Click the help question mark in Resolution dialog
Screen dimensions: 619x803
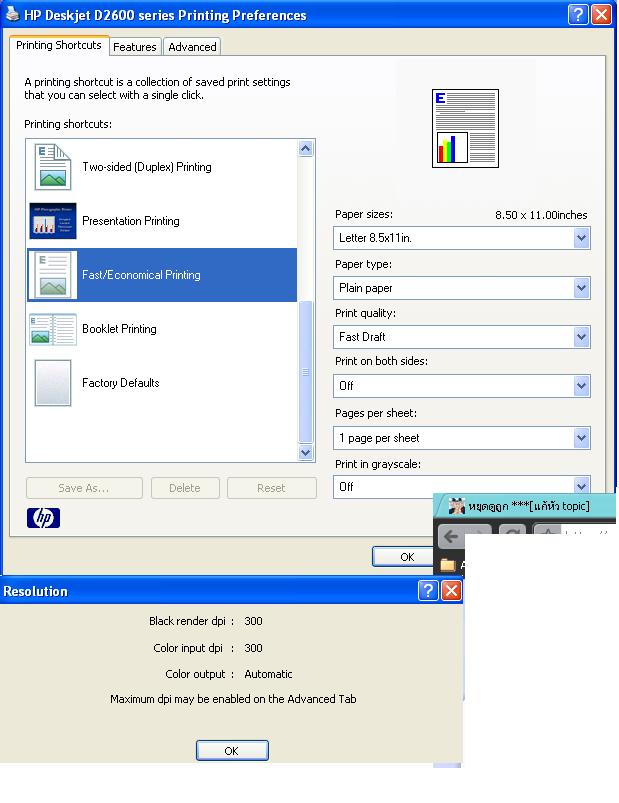coord(428,590)
